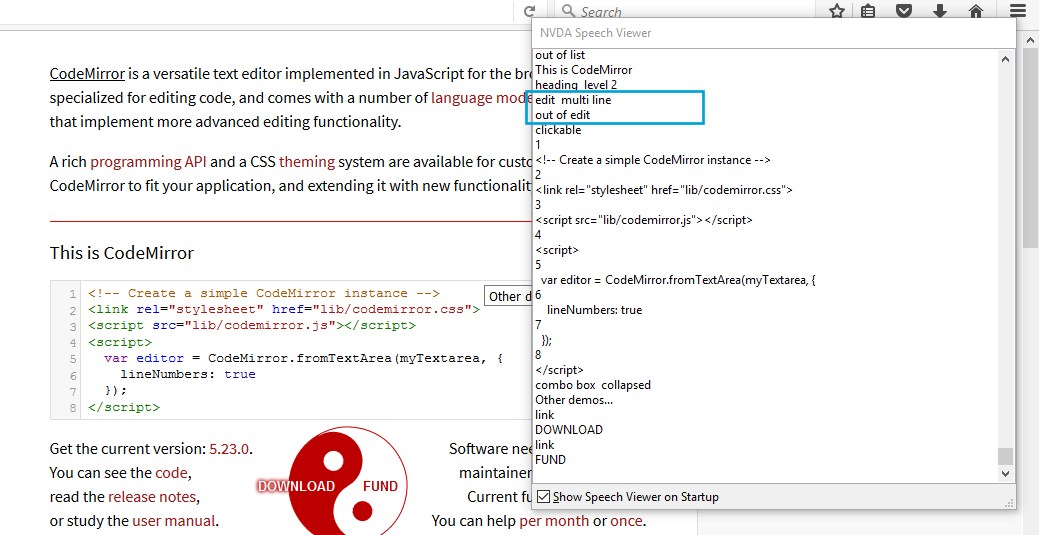Click 'out of edit' in speech viewer
The height and width of the screenshot is (535, 1039).
coord(563,115)
